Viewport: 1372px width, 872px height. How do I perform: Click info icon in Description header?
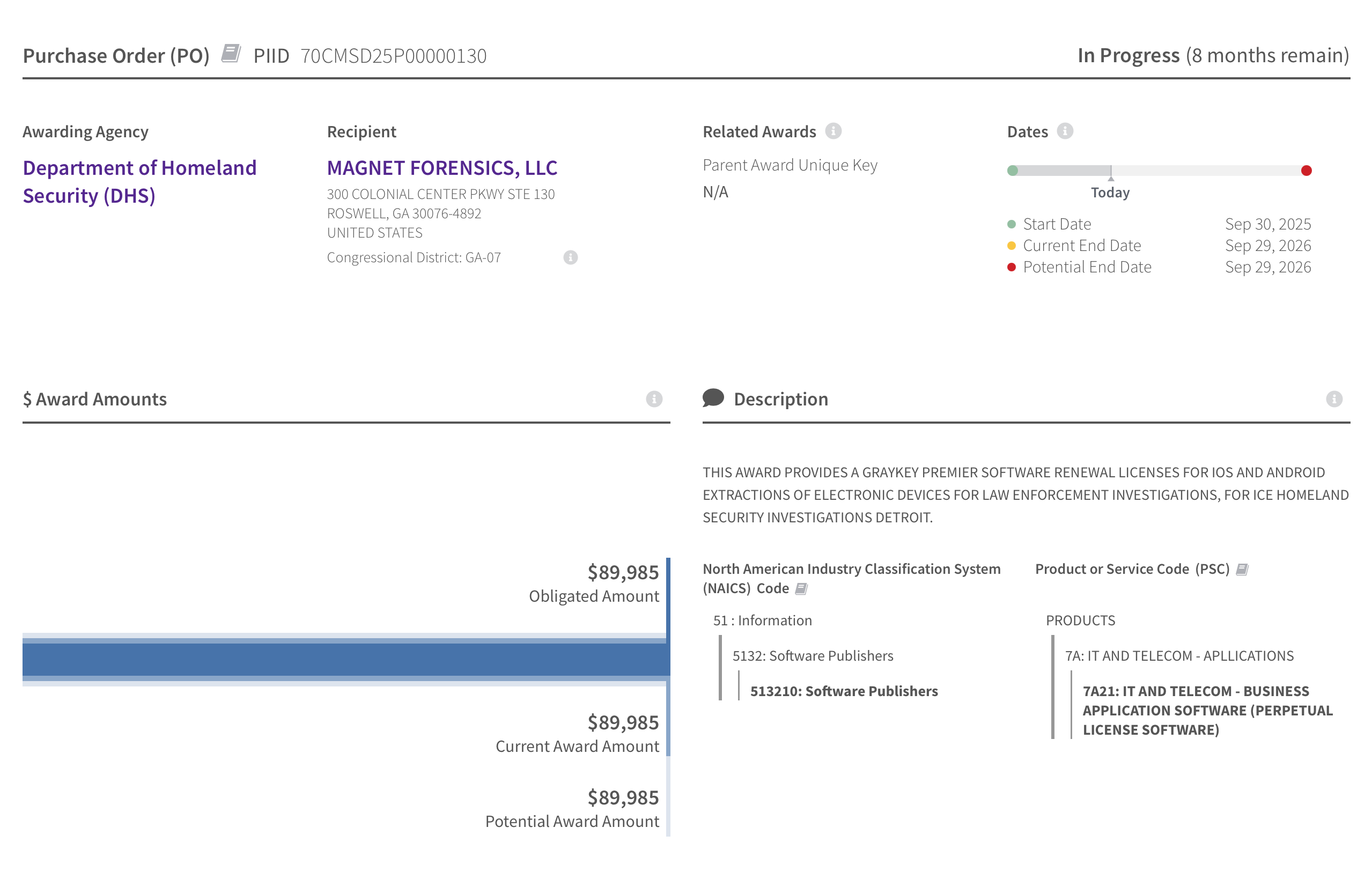(x=1333, y=398)
